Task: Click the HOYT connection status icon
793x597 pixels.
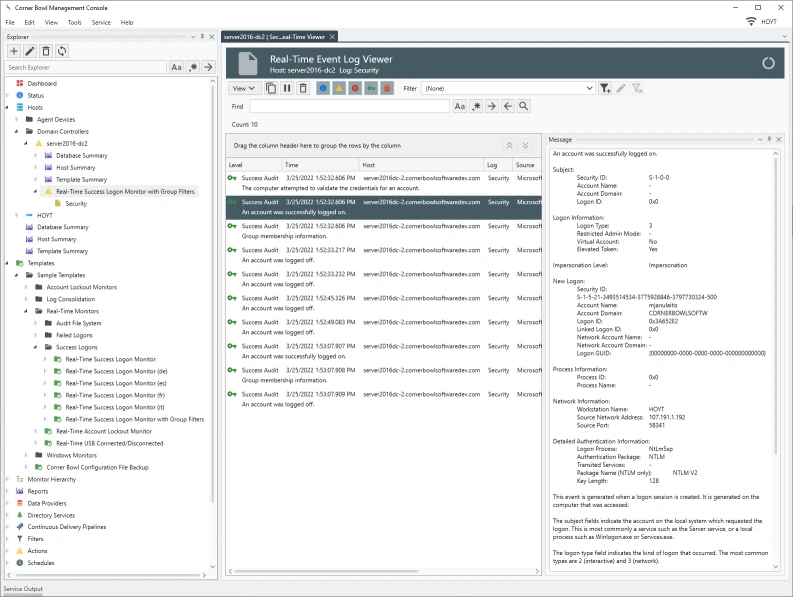Action: pyautogui.click(x=751, y=22)
